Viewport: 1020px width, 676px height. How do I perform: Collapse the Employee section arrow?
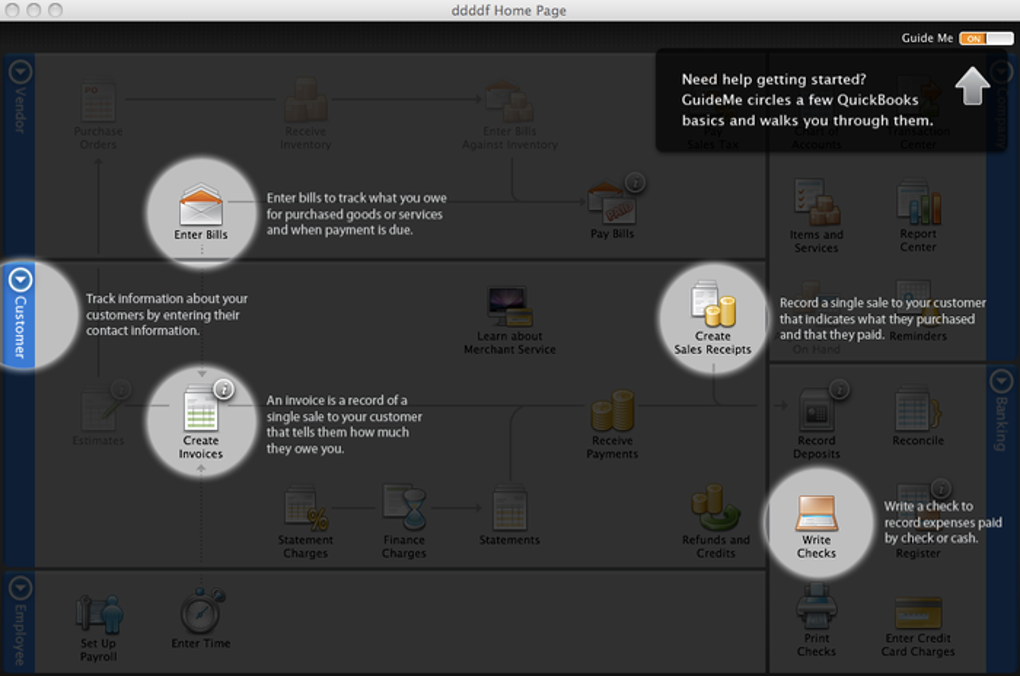click(20, 588)
